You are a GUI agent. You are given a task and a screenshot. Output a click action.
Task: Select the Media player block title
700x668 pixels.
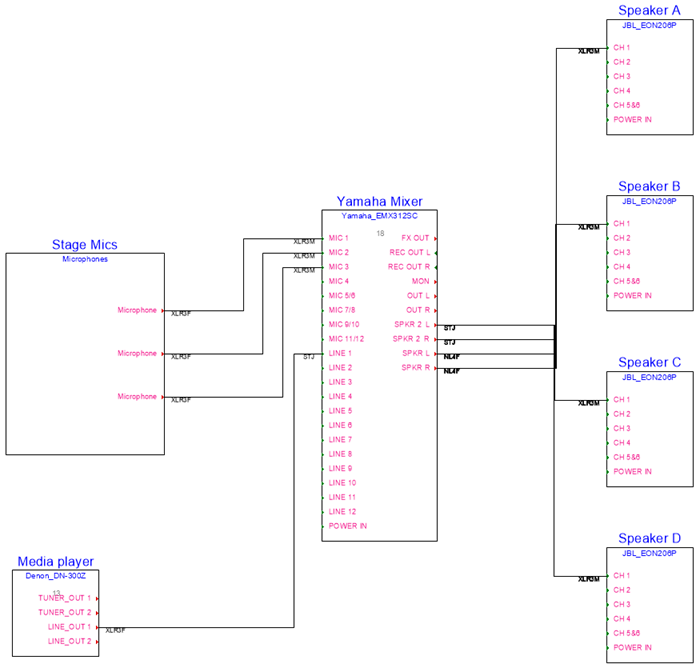point(56,561)
